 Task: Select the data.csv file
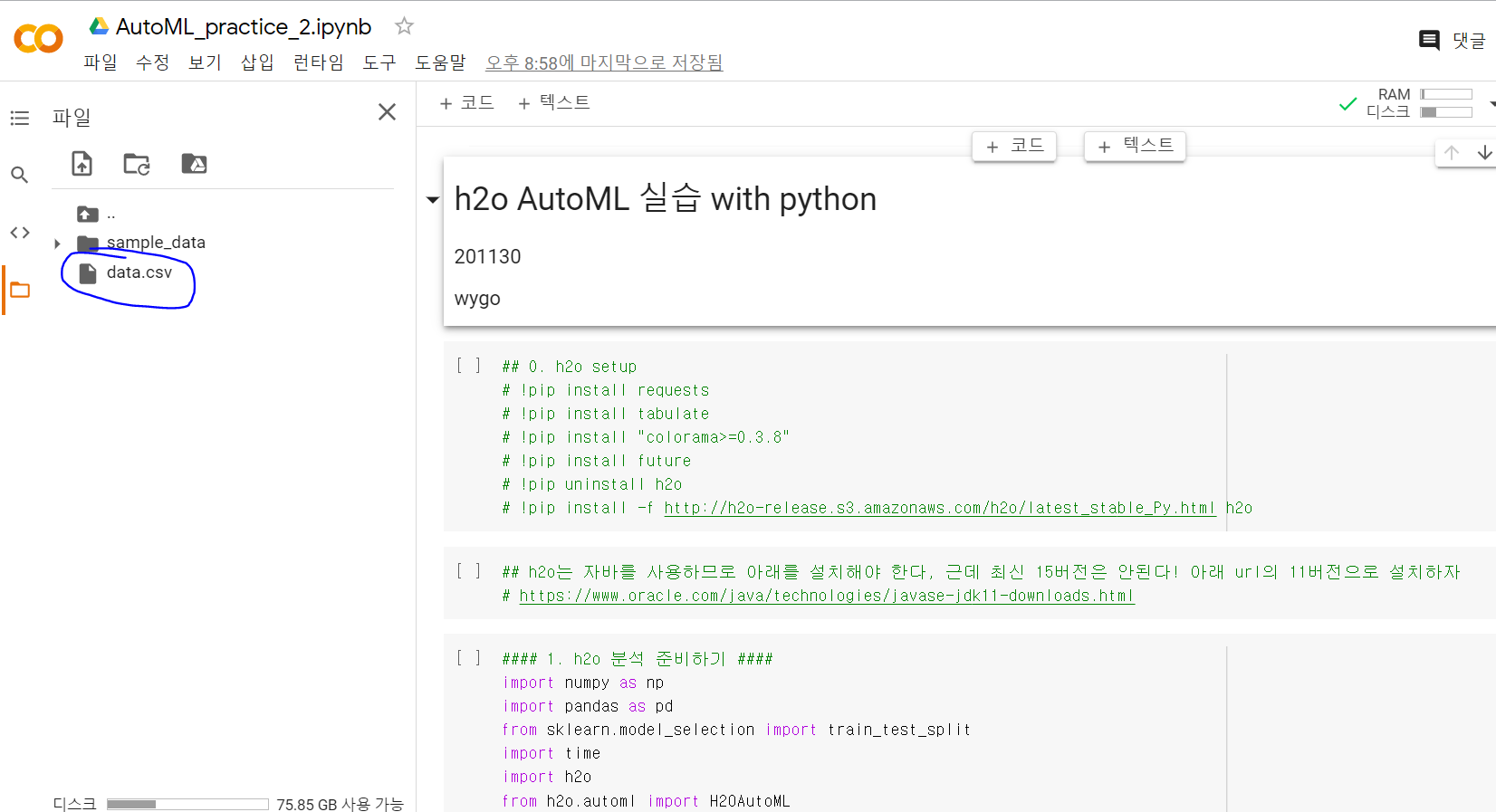click(x=139, y=272)
